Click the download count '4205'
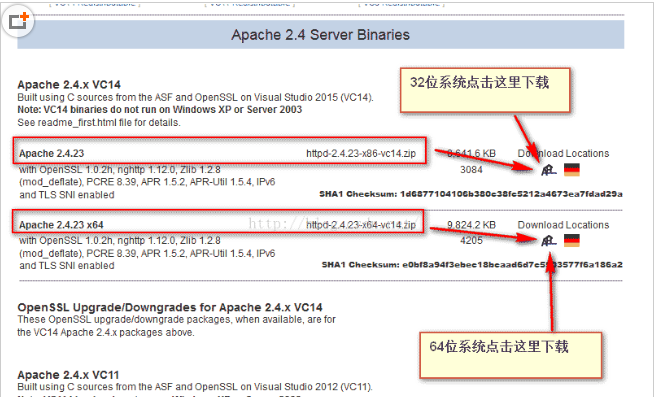This screenshot has height=397, width=654. pyautogui.click(x=471, y=241)
